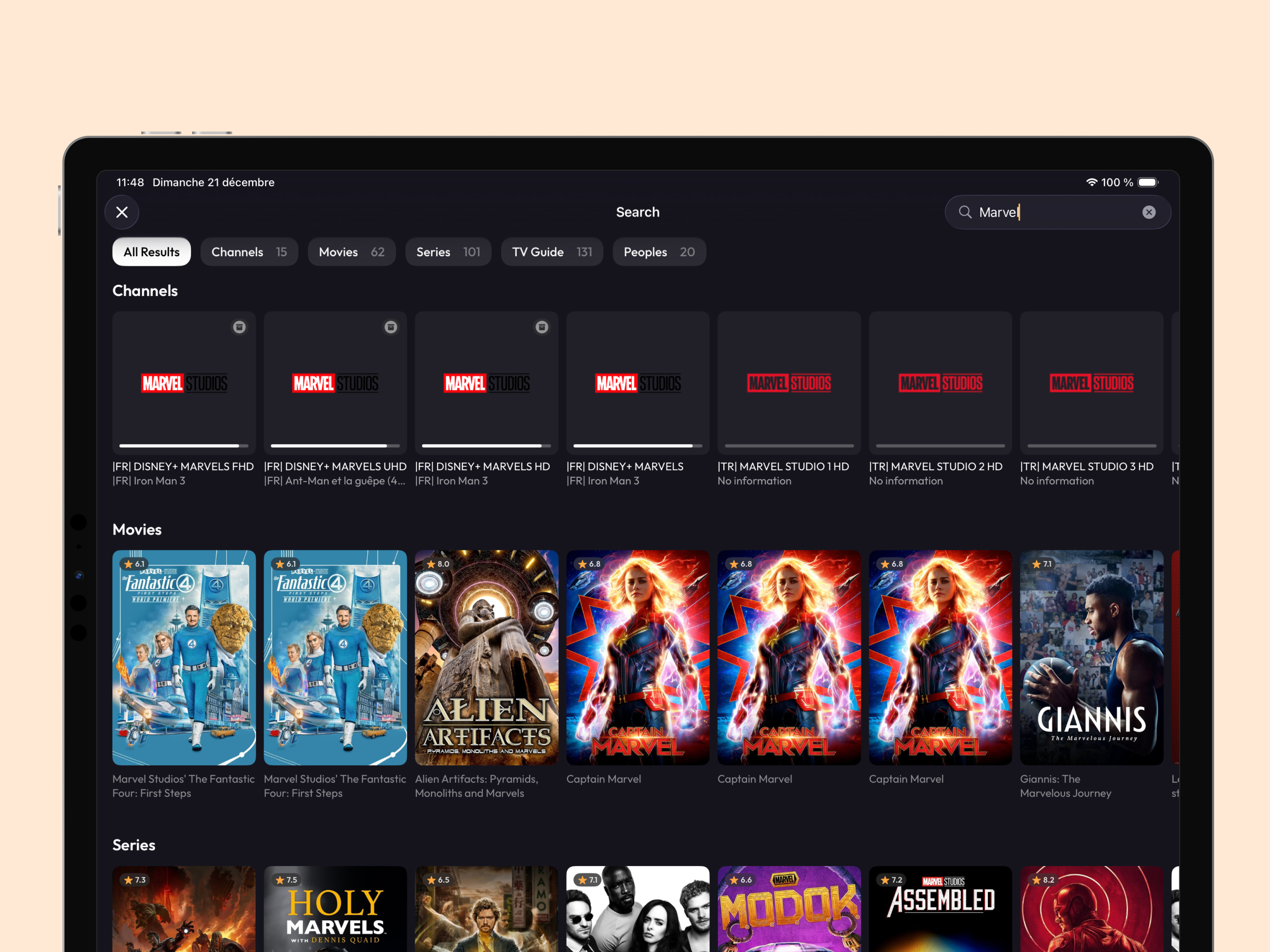
Task: Select the All Results filter
Action: point(152,252)
